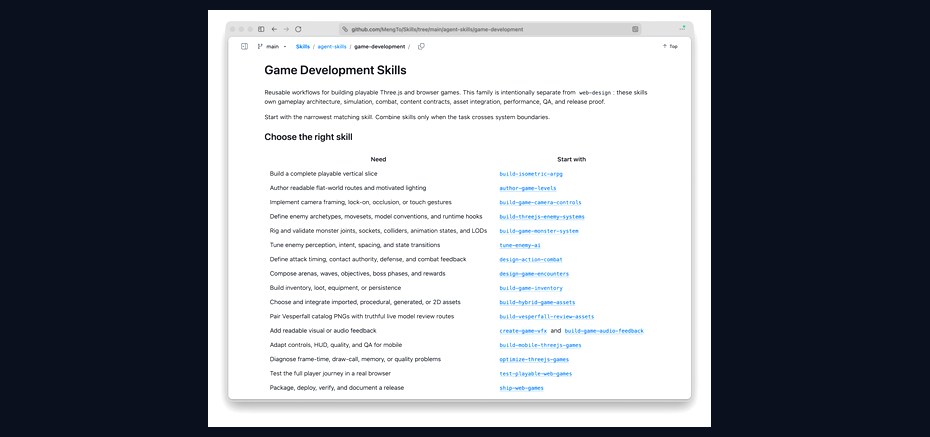Viewport: 930px width, 437px height.
Task: Open the build-hybrid-game-assets link
Action: tap(537, 302)
